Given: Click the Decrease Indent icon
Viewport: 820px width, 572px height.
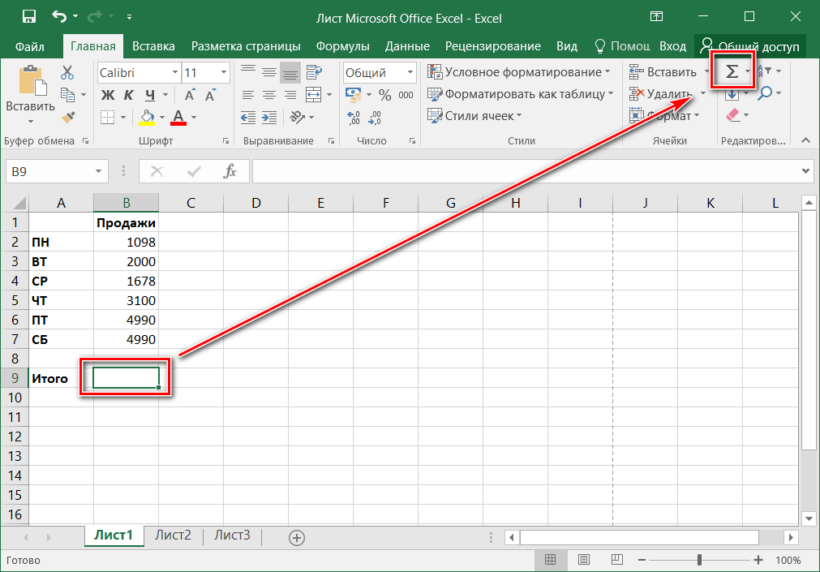Looking at the screenshot, I should tap(248, 117).
